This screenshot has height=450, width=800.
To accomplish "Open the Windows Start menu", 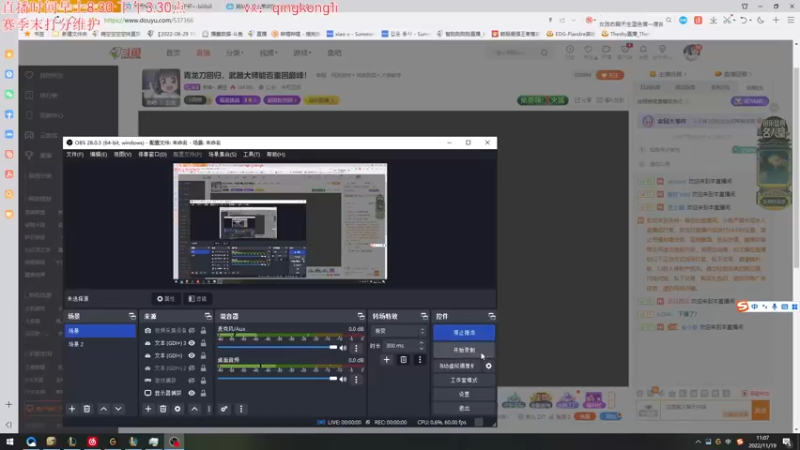I will [10, 441].
